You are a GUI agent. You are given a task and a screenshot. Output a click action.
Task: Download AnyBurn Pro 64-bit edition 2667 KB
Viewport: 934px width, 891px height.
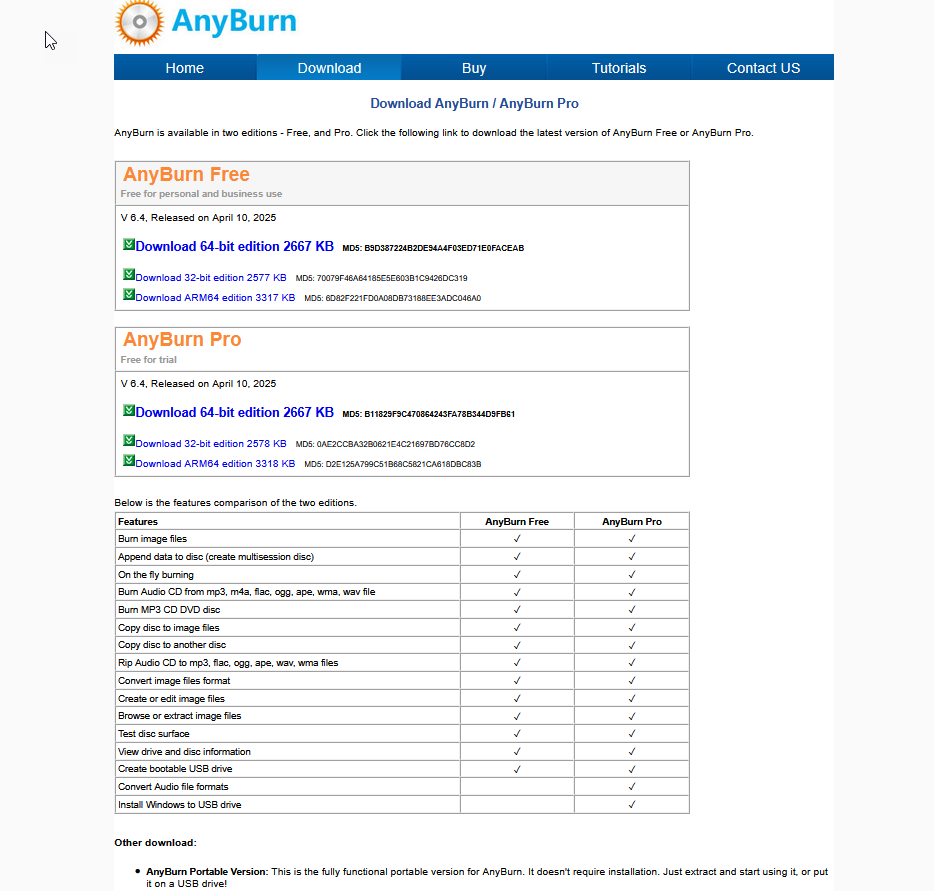coord(235,413)
